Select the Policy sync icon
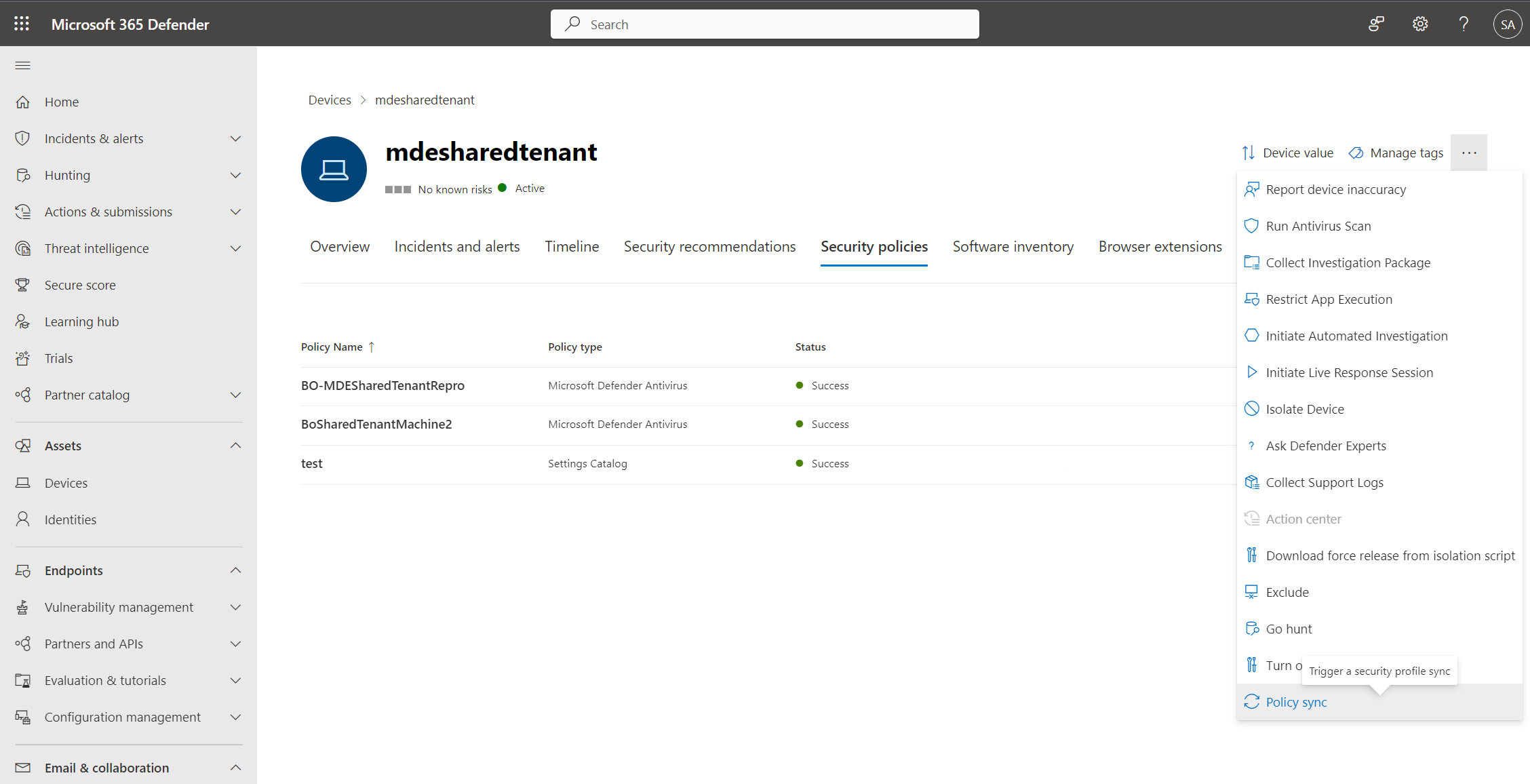Screen dimensions: 1530x784 point(1252,701)
